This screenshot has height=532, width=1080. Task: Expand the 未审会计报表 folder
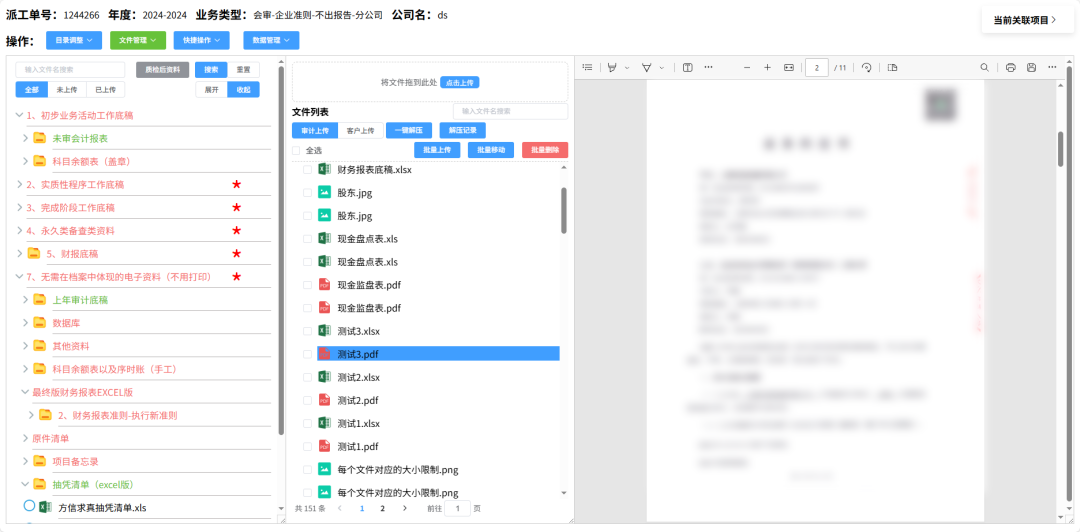[26, 138]
